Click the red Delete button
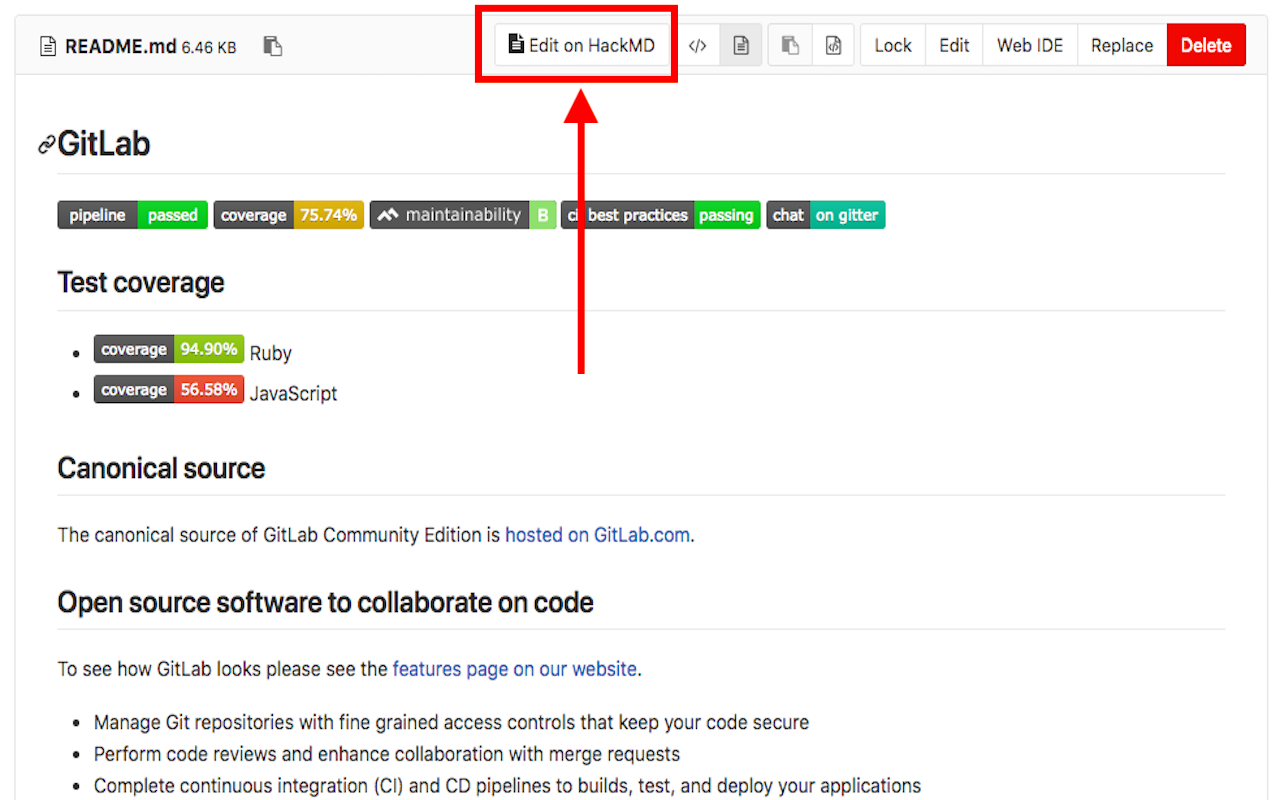This screenshot has height=800, width=1280. tap(1206, 45)
